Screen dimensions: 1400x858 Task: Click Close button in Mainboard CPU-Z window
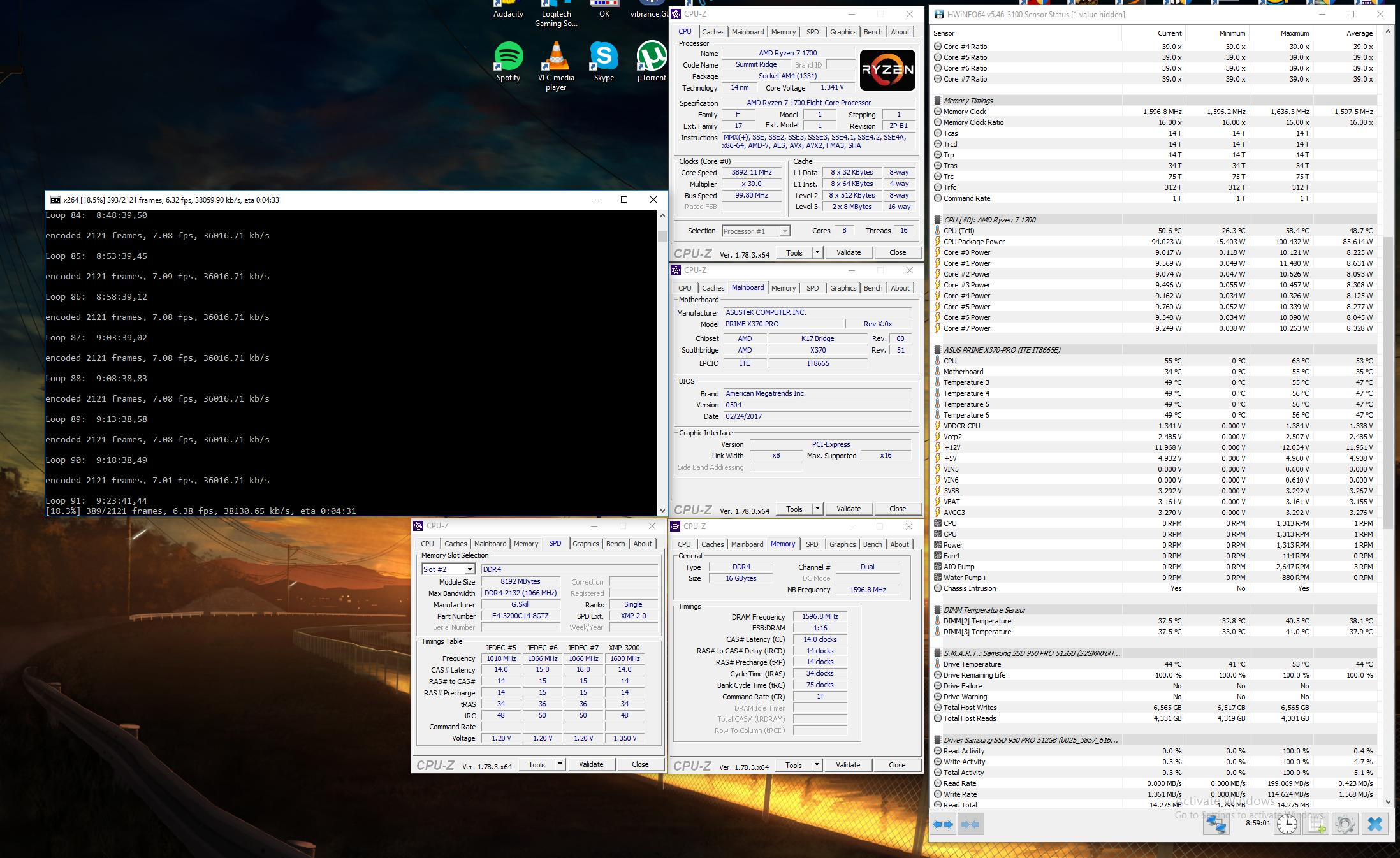(898, 509)
